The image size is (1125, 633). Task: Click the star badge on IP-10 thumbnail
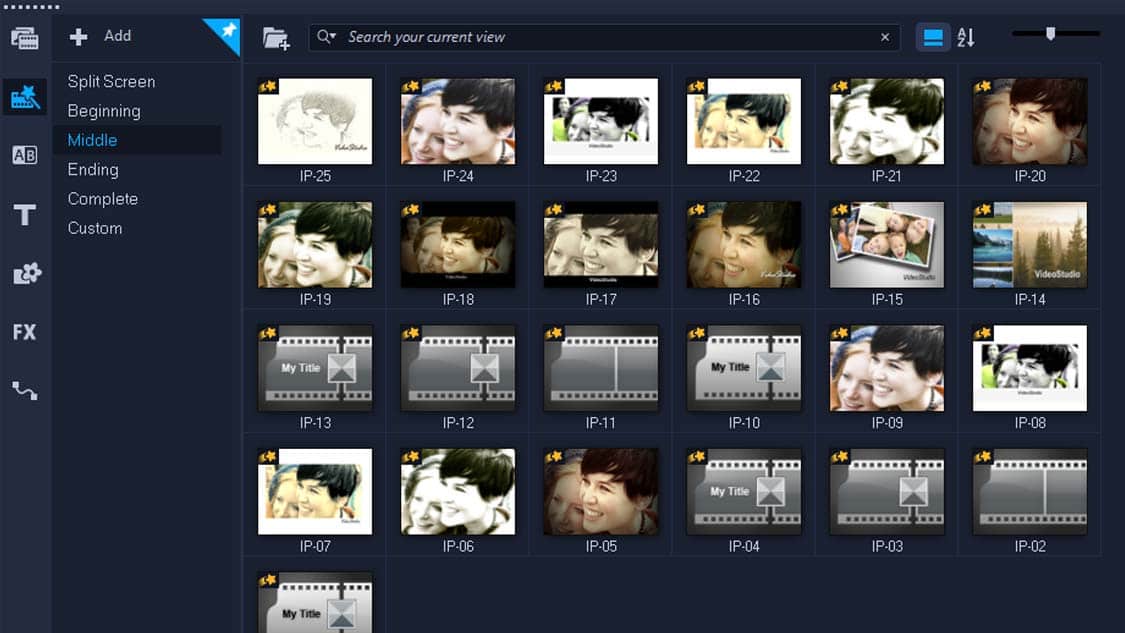click(x=697, y=334)
